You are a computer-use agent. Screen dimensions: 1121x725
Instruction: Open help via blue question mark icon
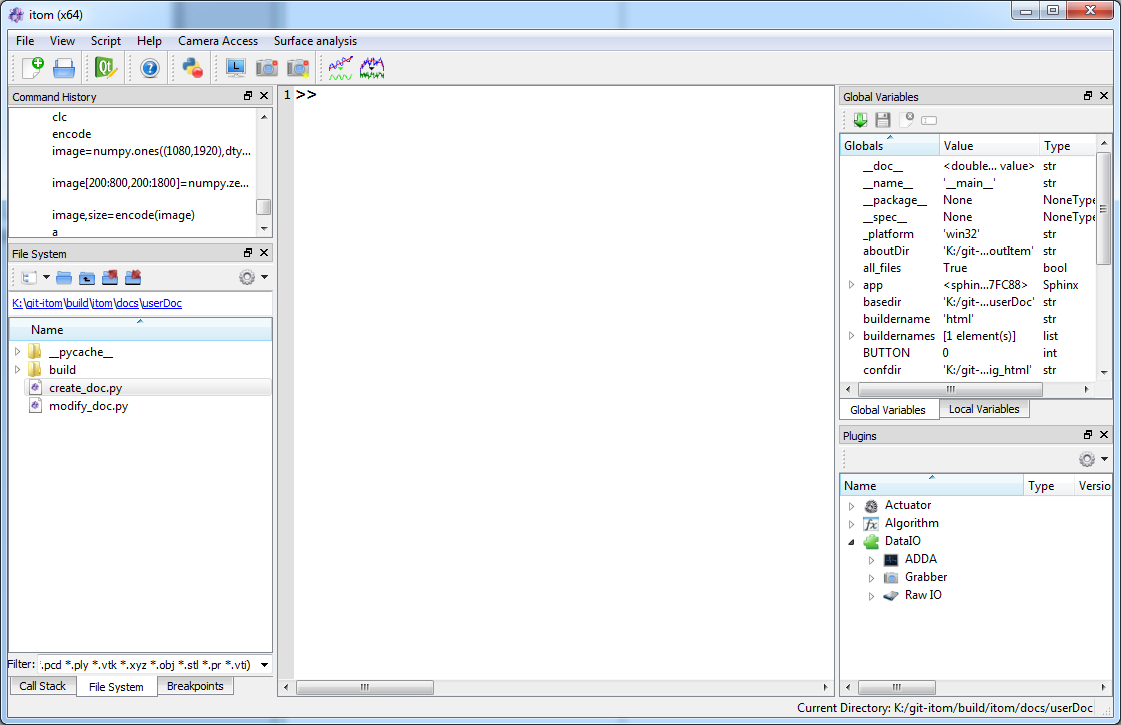click(x=149, y=68)
